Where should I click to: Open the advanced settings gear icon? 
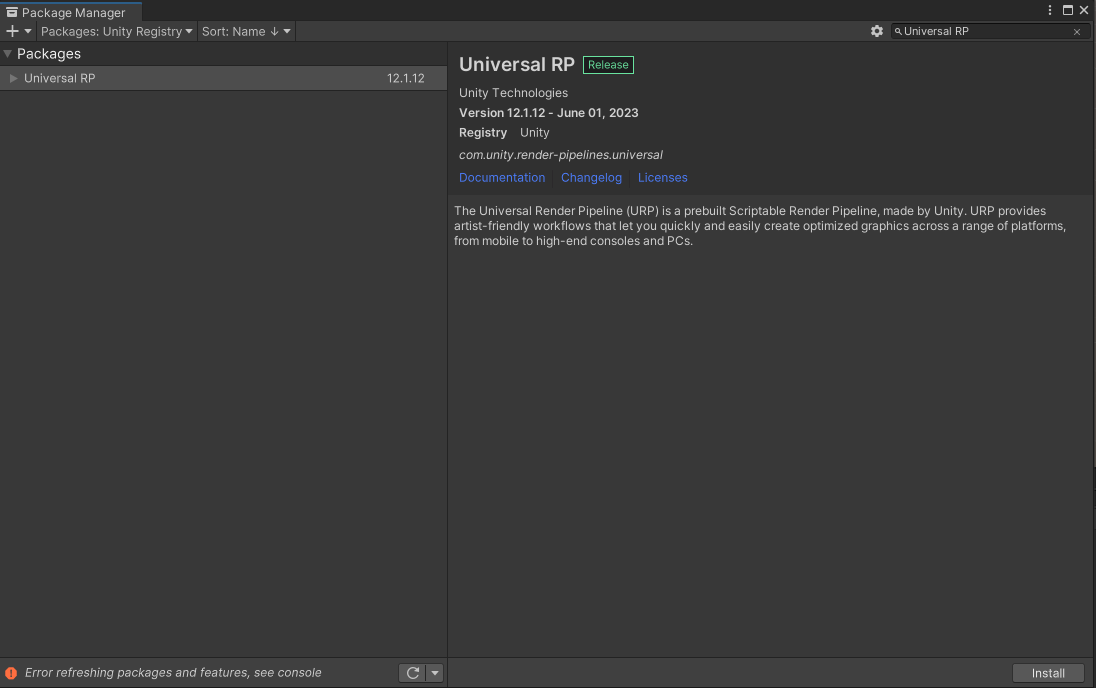(x=877, y=31)
